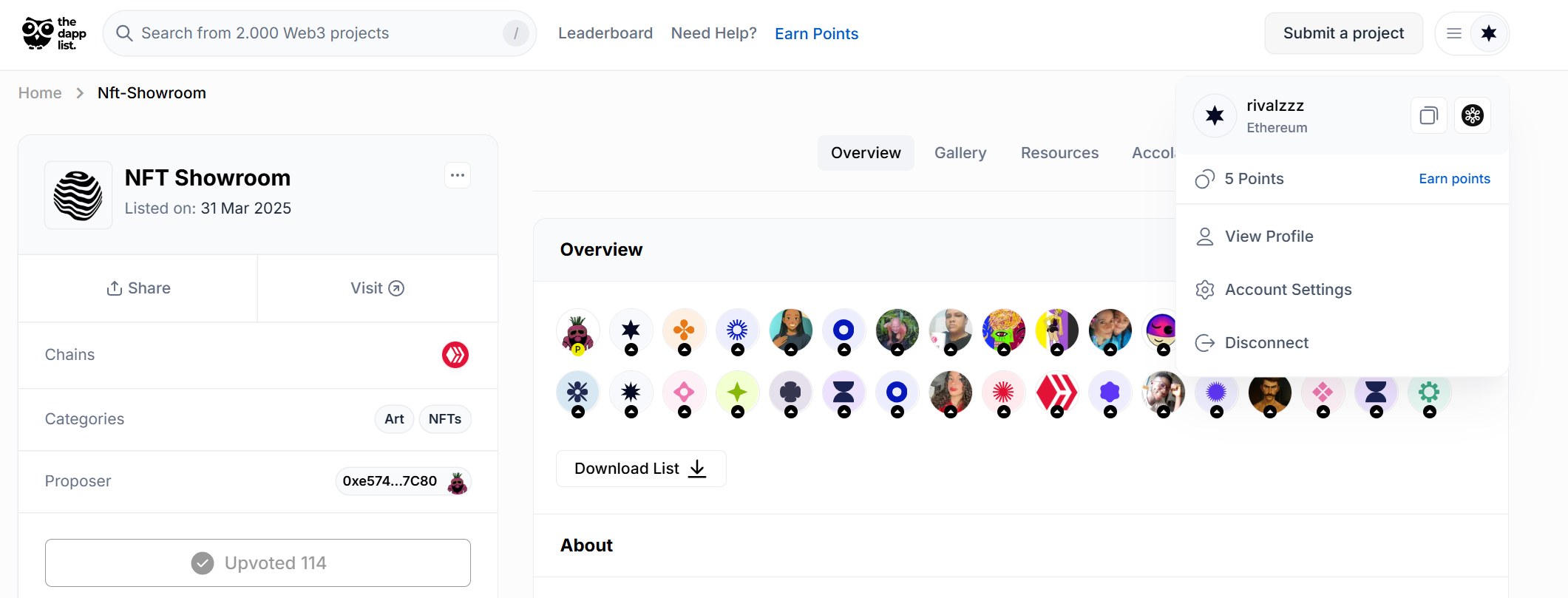Click proposer address 0xe574...7C80
The height and width of the screenshot is (598, 1568).
pos(390,481)
